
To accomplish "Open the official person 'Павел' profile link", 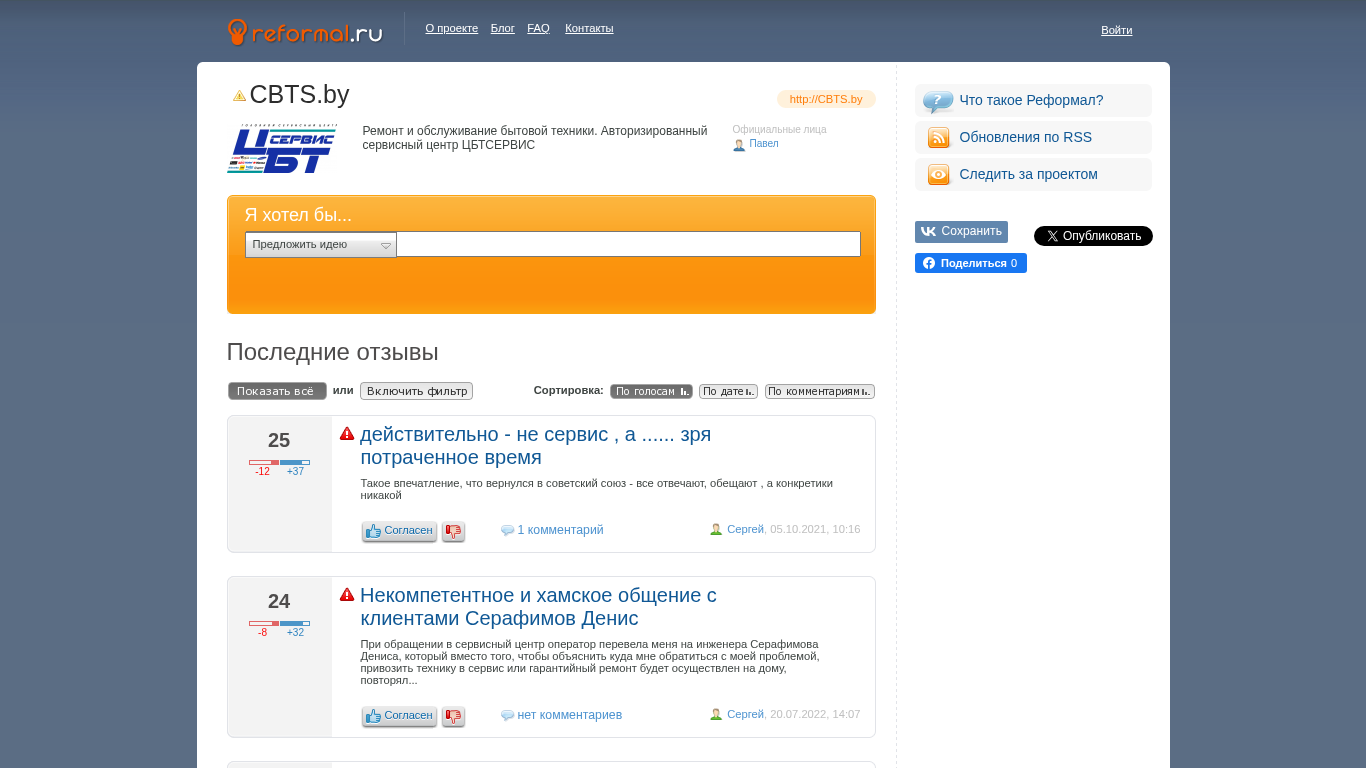I will [764, 144].
